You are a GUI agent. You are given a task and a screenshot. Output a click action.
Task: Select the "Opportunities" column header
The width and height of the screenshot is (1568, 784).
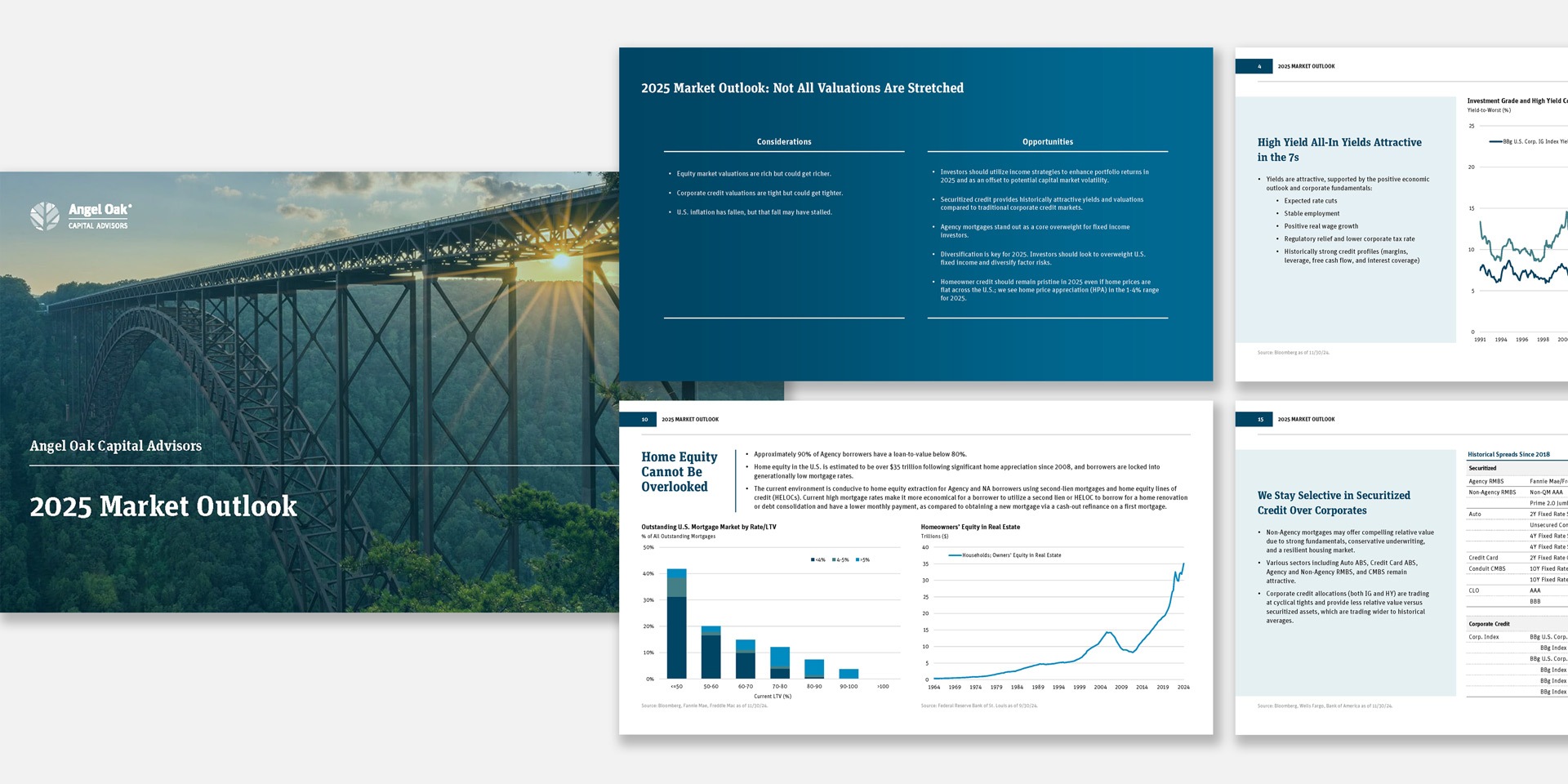click(x=1048, y=142)
